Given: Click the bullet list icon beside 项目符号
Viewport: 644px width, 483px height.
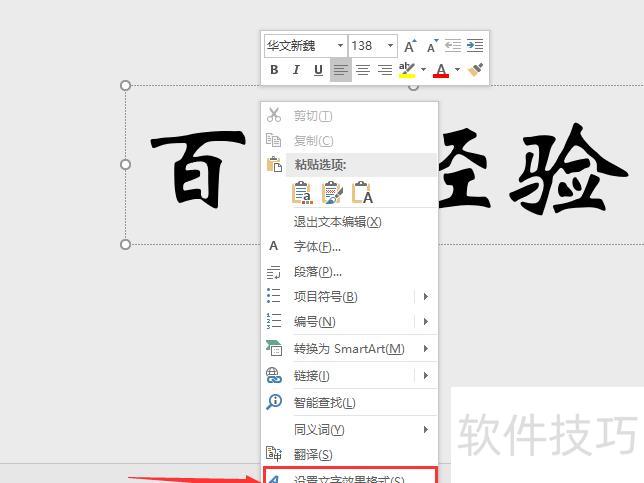Looking at the screenshot, I should [274, 296].
